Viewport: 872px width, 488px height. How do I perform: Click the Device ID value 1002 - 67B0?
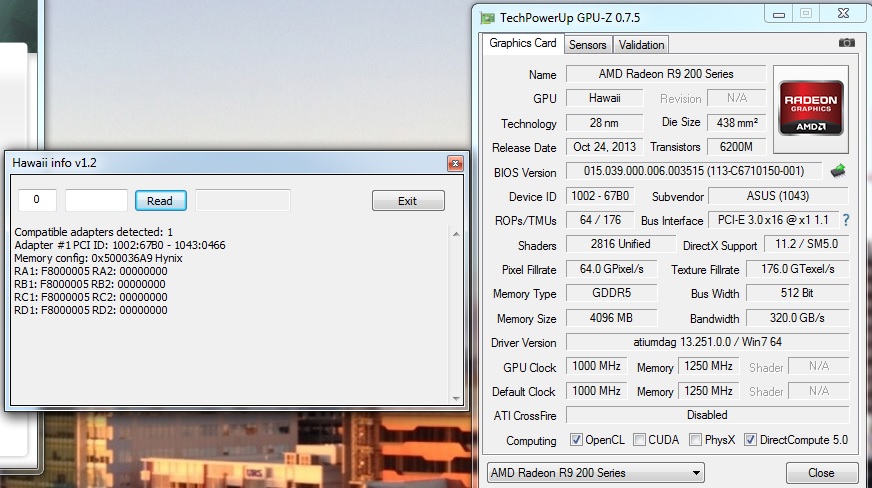coord(600,196)
